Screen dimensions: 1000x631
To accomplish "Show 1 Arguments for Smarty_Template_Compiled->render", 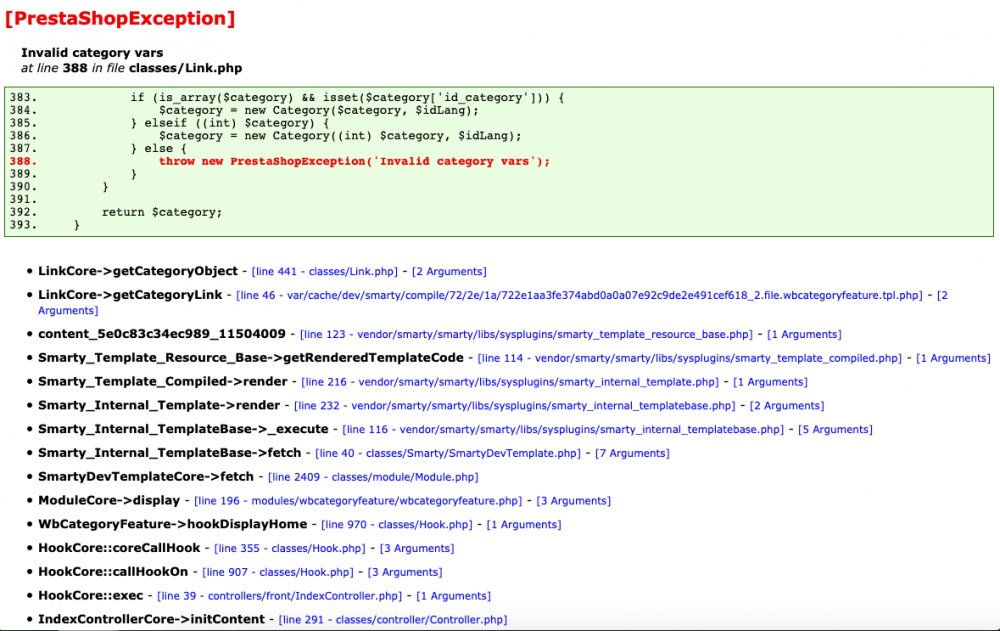I will (x=770, y=382).
